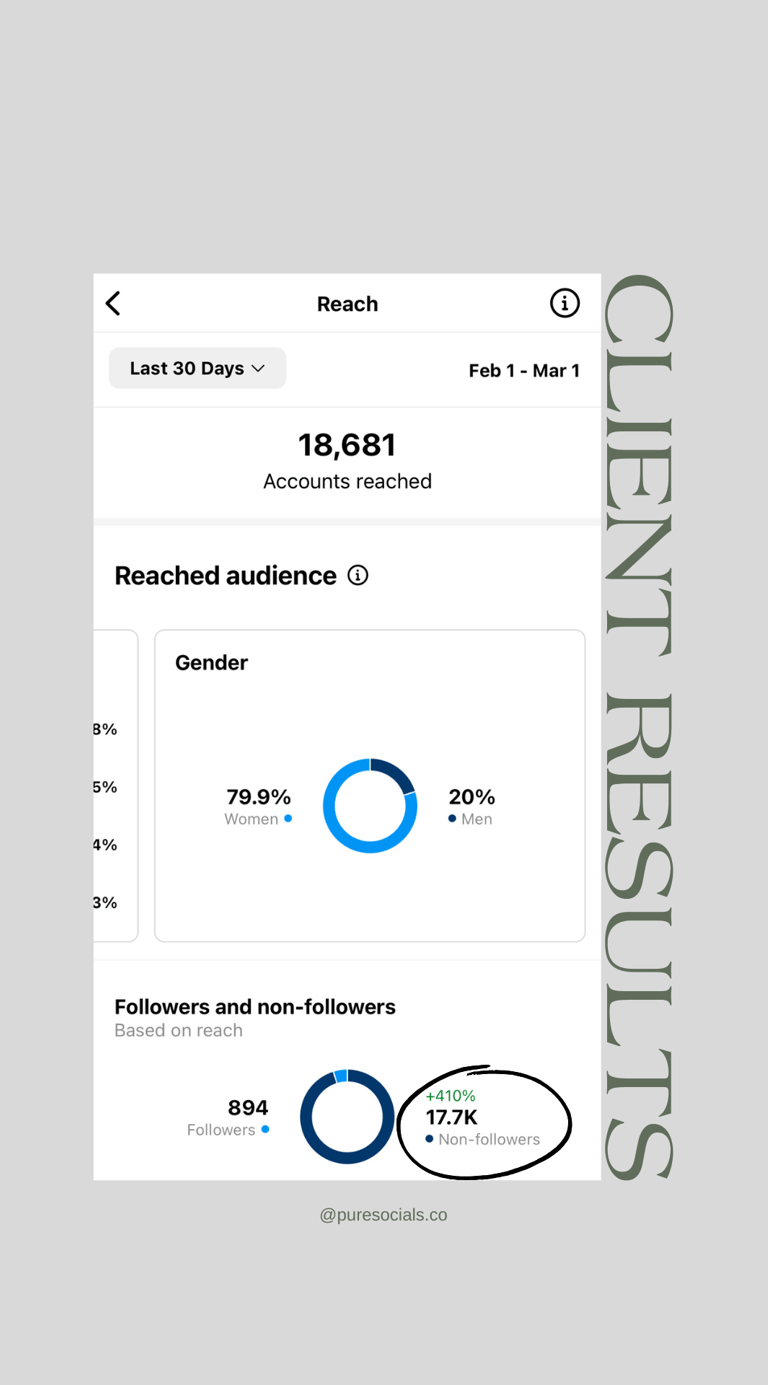The height and width of the screenshot is (1385, 768).
Task: Tap the Men 20% legend label
Action: [471, 806]
